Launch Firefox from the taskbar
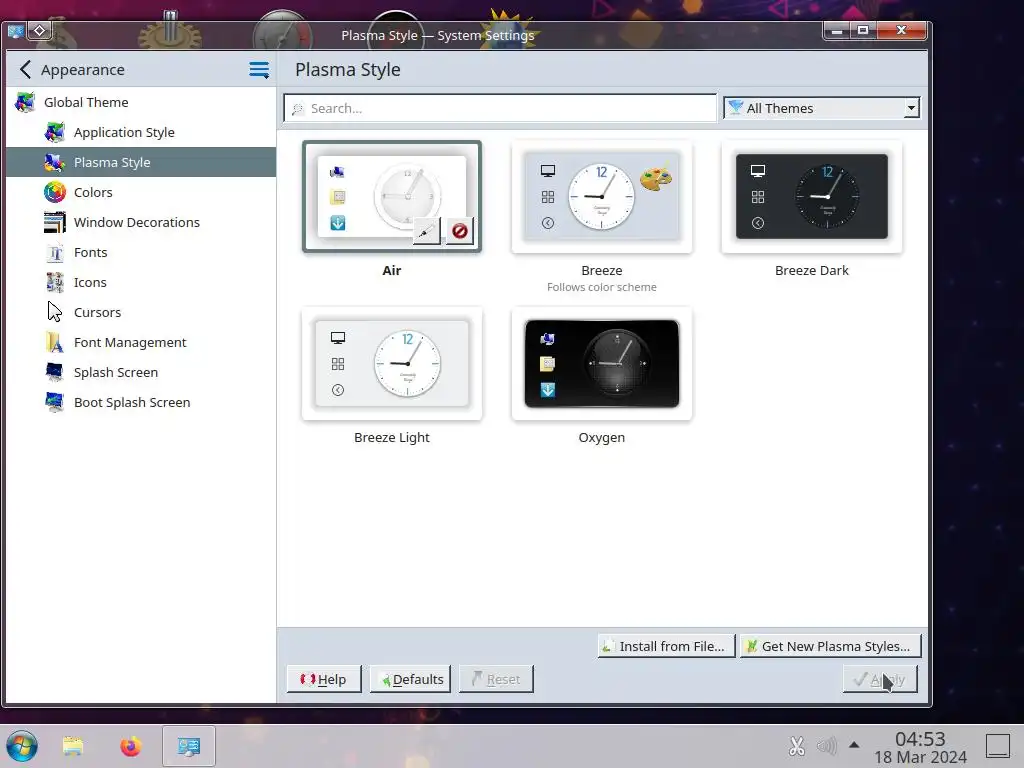The height and width of the screenshot is (768, 1024). pyautogui.click(x=131, y=746)
